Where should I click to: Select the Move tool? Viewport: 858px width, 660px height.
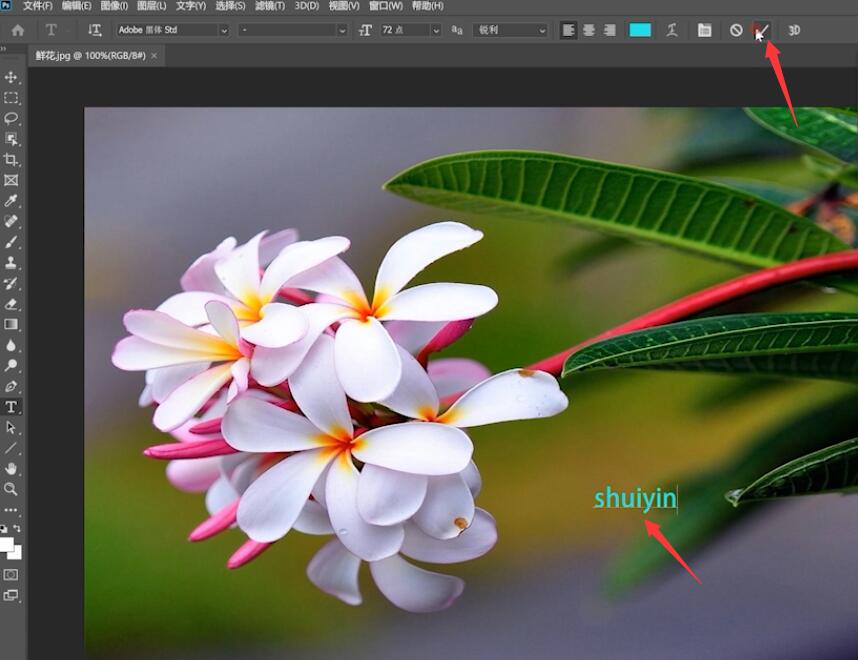(x=11, y=77)
